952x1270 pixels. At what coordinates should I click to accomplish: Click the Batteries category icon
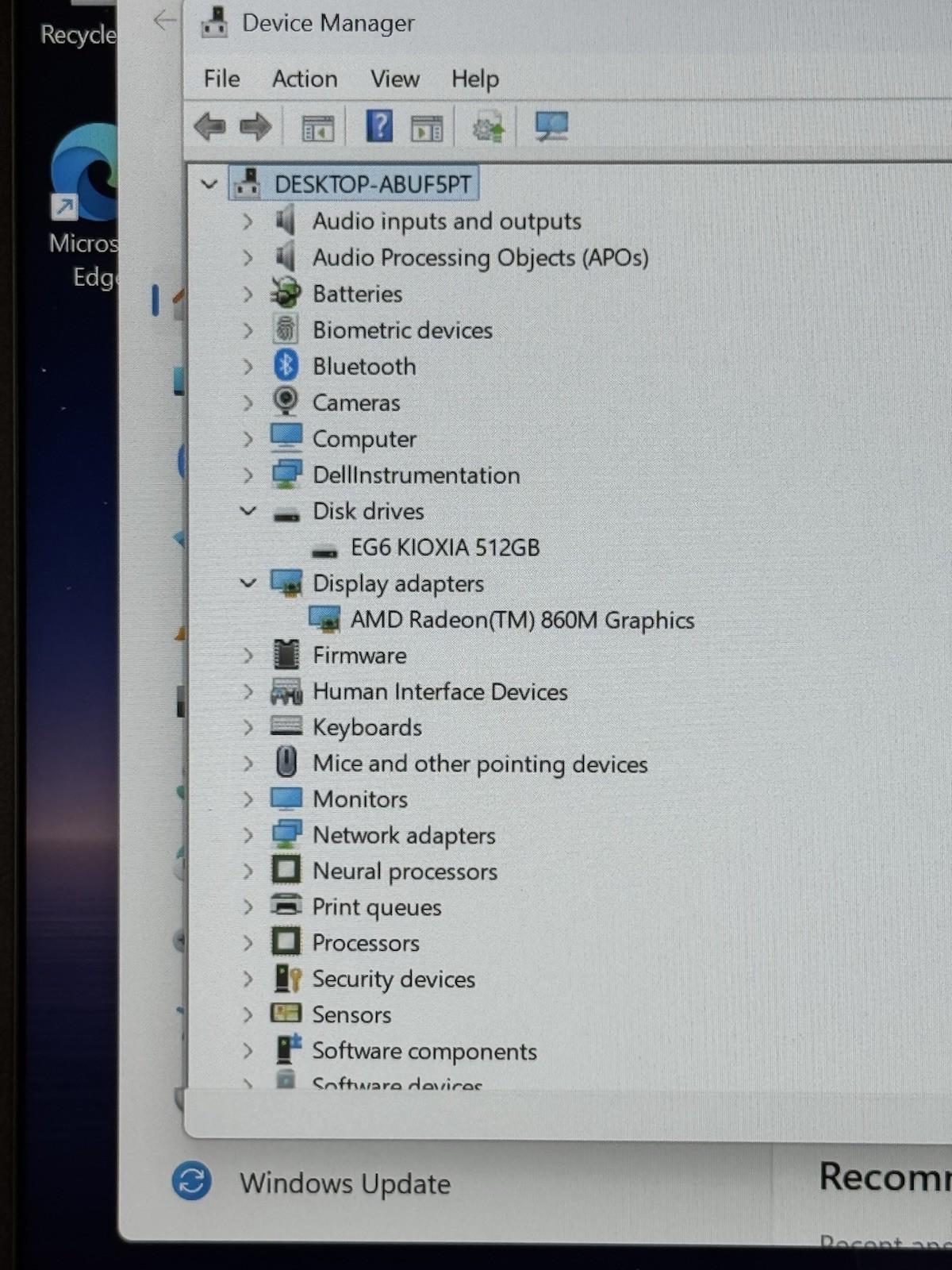[286, 293]
